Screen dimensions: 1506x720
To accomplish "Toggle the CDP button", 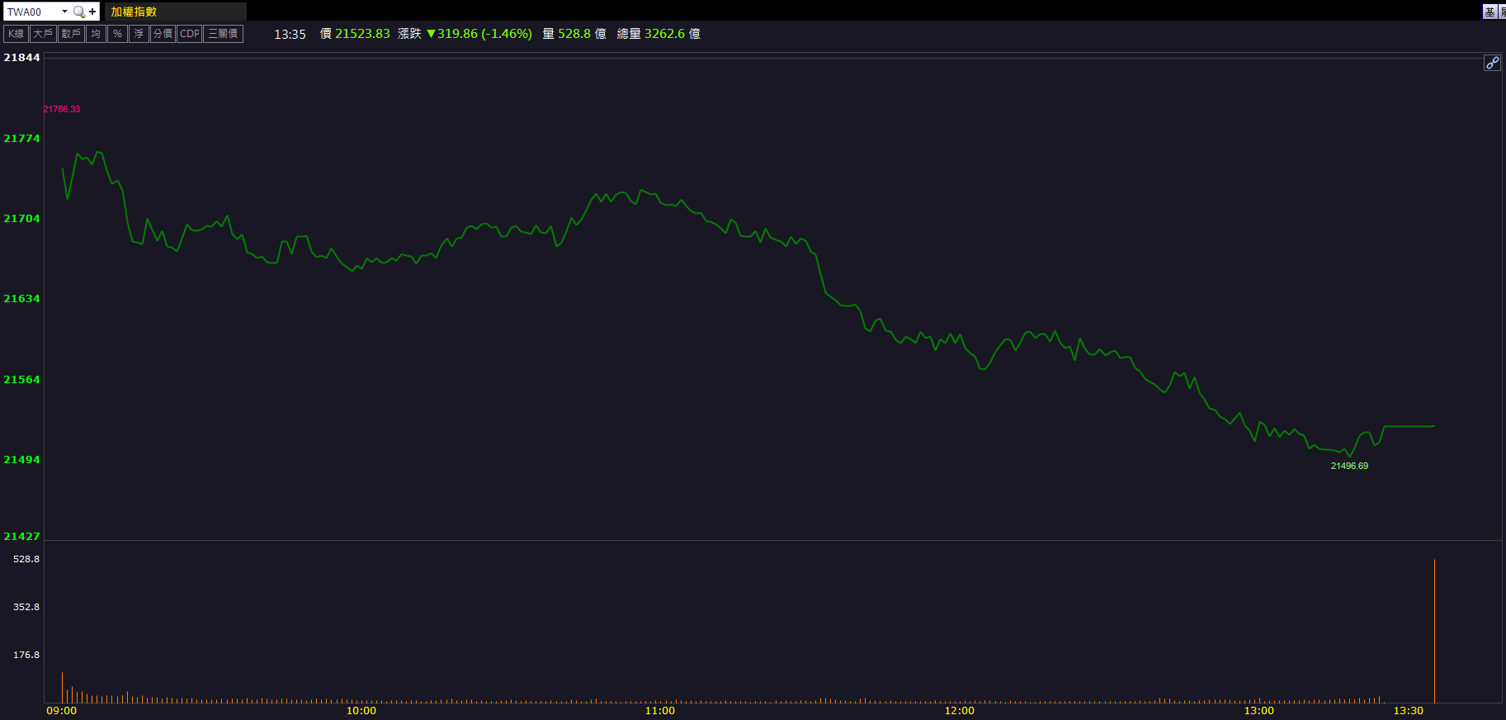I will (190, 34).
